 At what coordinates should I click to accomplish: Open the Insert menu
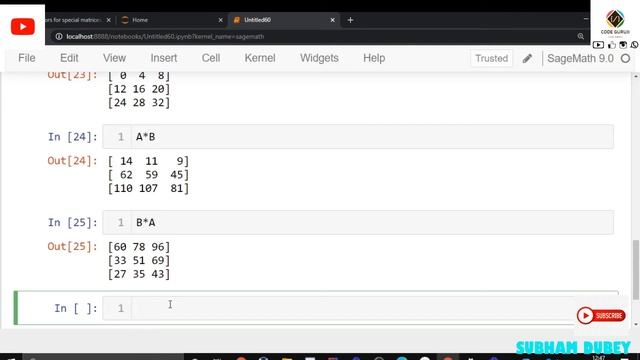(164, 58)
